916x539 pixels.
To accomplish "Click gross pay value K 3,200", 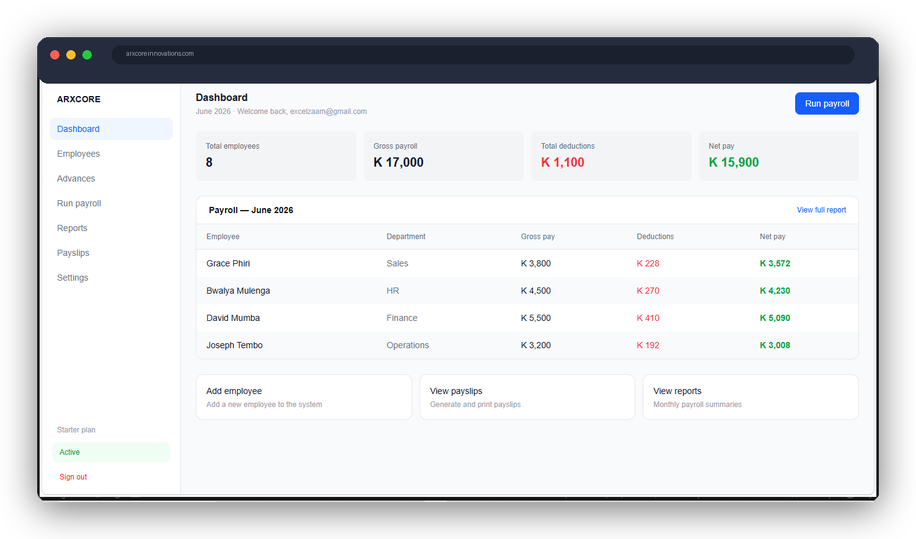I will tap(536, 345).
